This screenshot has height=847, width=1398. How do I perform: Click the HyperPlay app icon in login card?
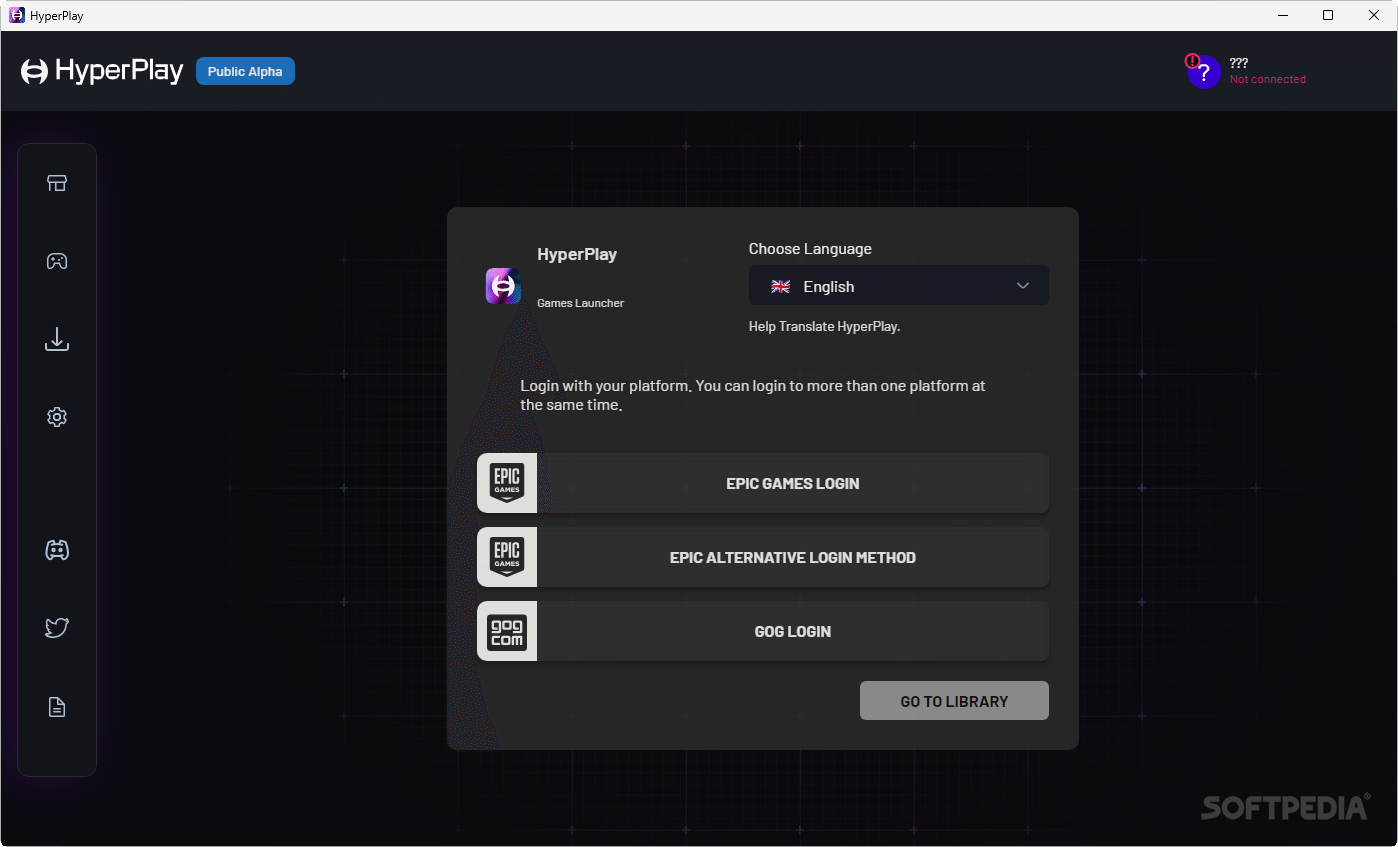pos(503,286)
